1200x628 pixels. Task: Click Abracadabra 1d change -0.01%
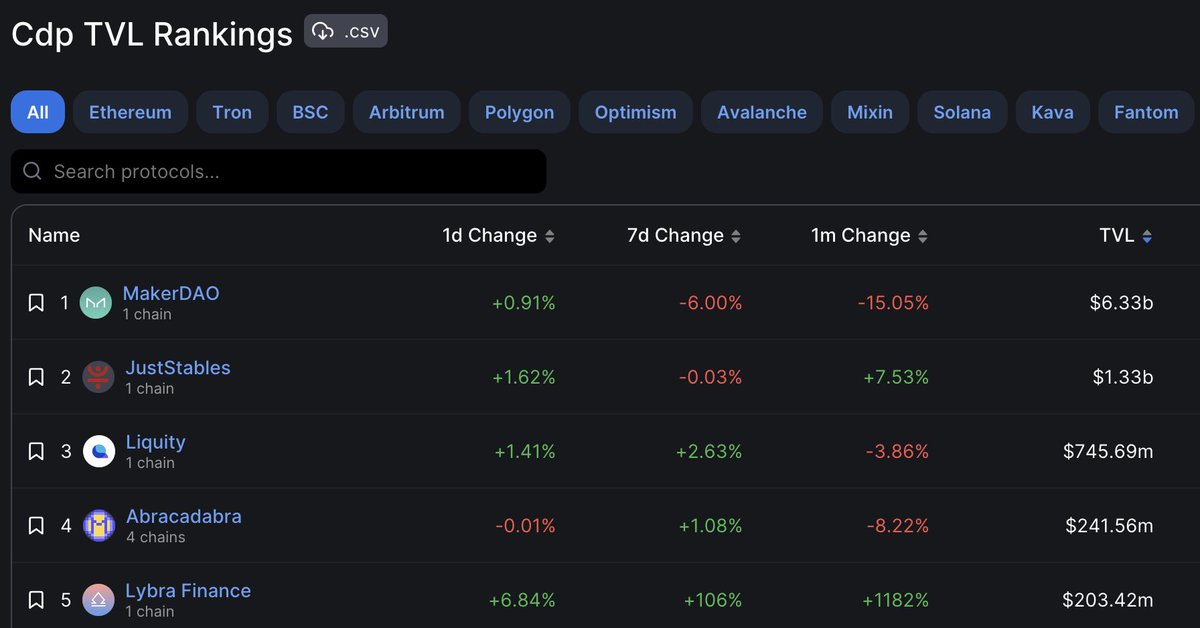coord(526,526)
